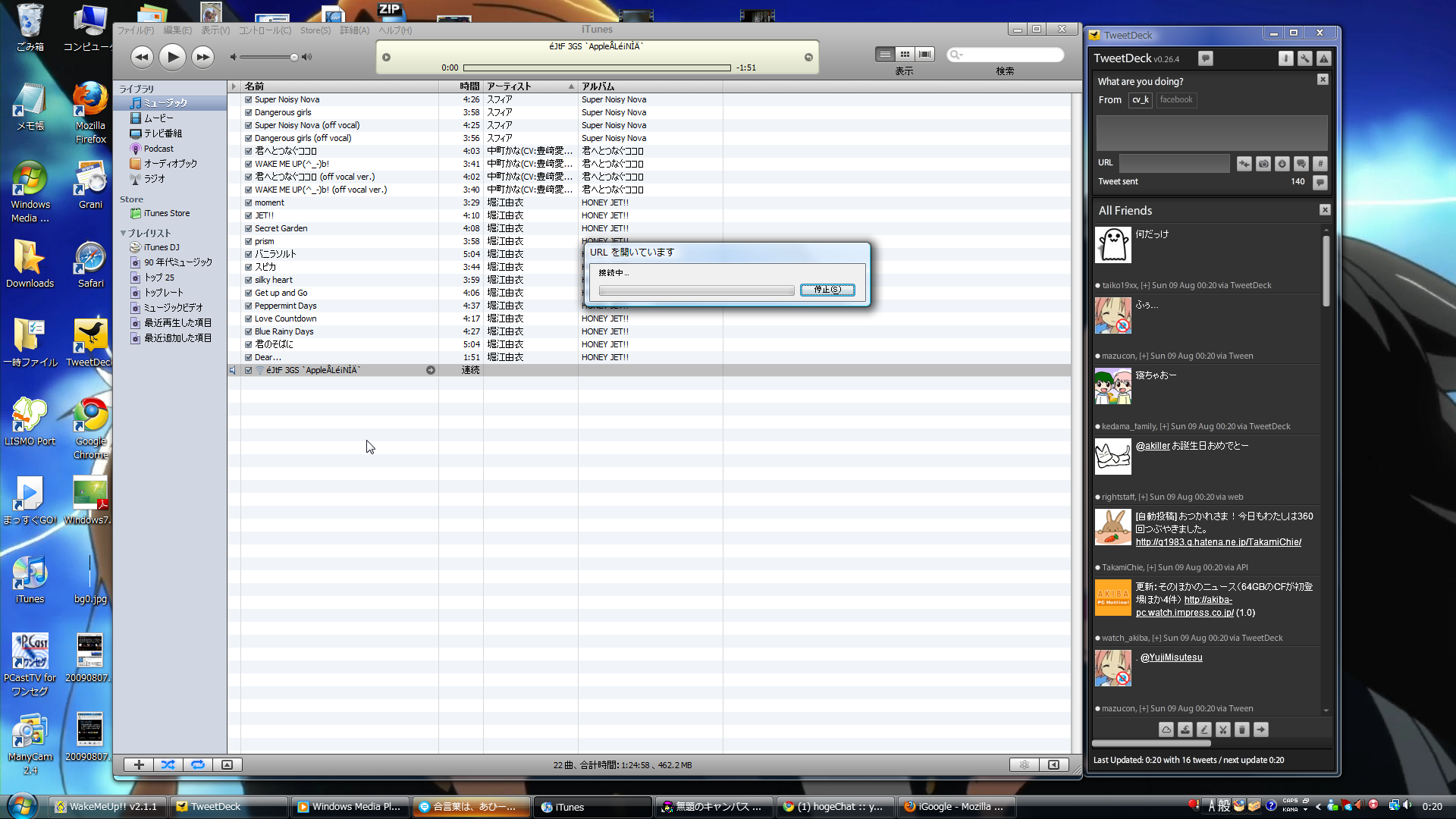This screenshot has width=1456, height=819.
Task: Click TweetDeck column cloud icon
Action: point(1166,730)
